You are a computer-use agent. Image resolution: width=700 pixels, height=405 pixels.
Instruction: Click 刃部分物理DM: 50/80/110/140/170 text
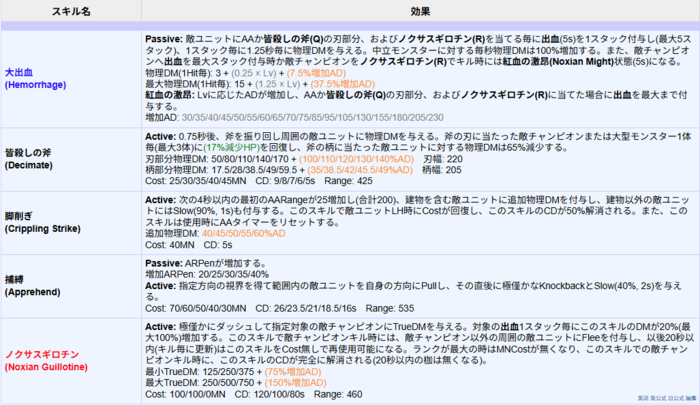point(217,159)
